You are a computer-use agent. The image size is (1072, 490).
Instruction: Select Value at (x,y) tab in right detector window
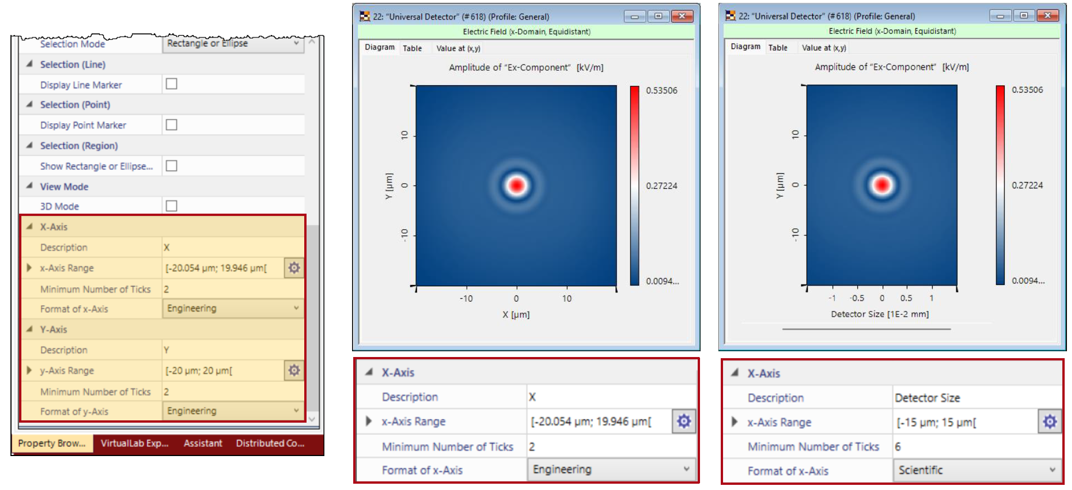[825, 48]
